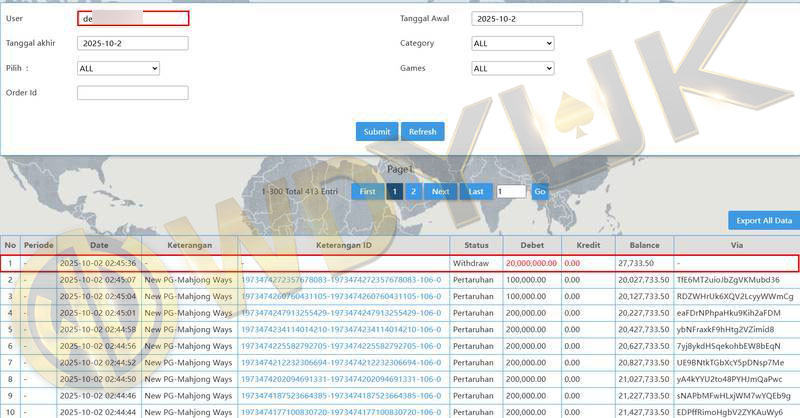Open the Keterangan ID link in row 5

point(340,329)
